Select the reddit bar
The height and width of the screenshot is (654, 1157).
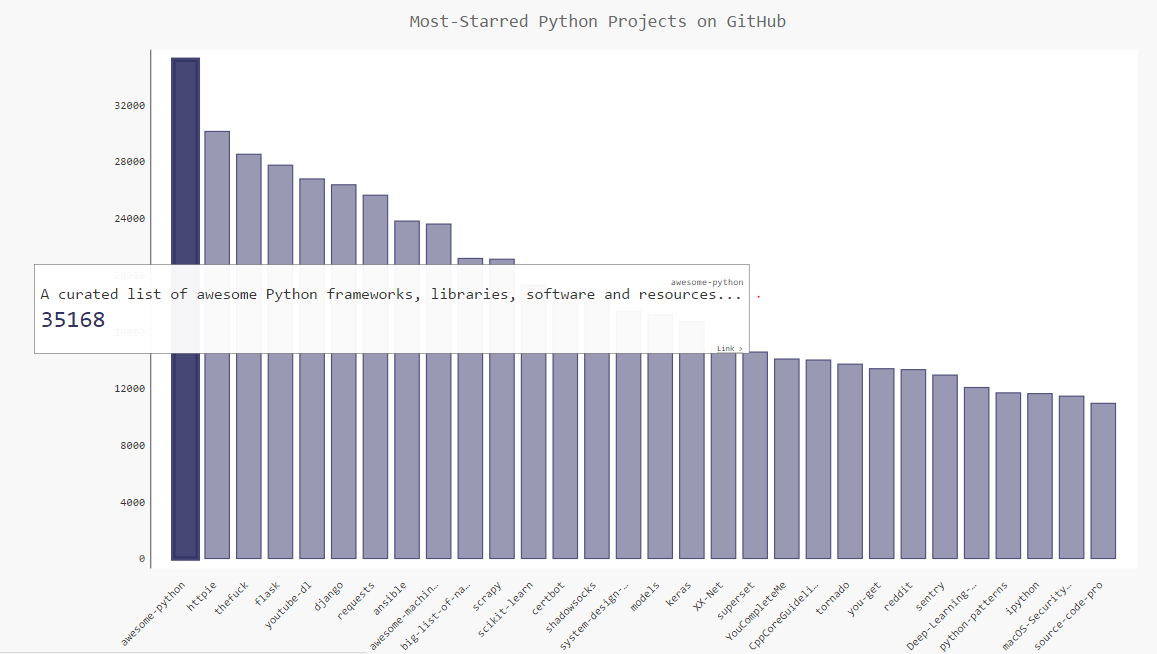point(913,464)
